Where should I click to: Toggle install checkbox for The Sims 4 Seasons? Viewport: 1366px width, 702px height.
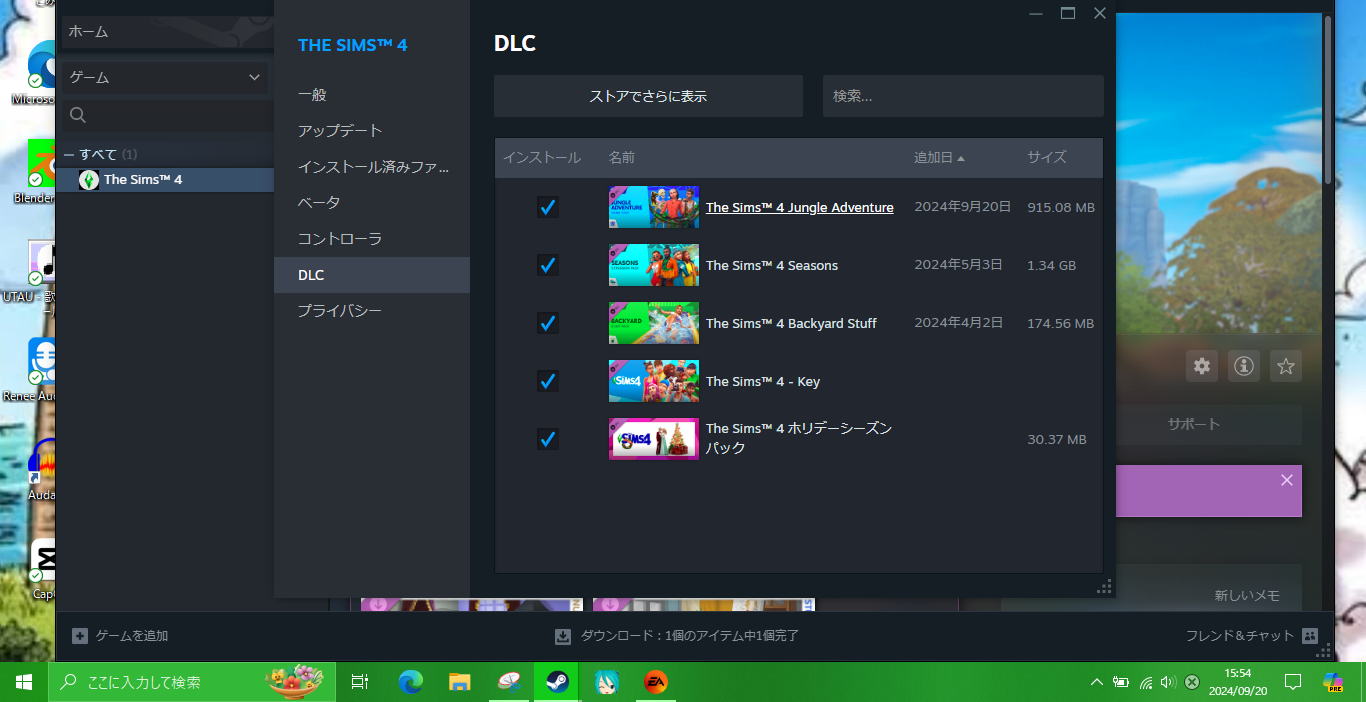547,265
